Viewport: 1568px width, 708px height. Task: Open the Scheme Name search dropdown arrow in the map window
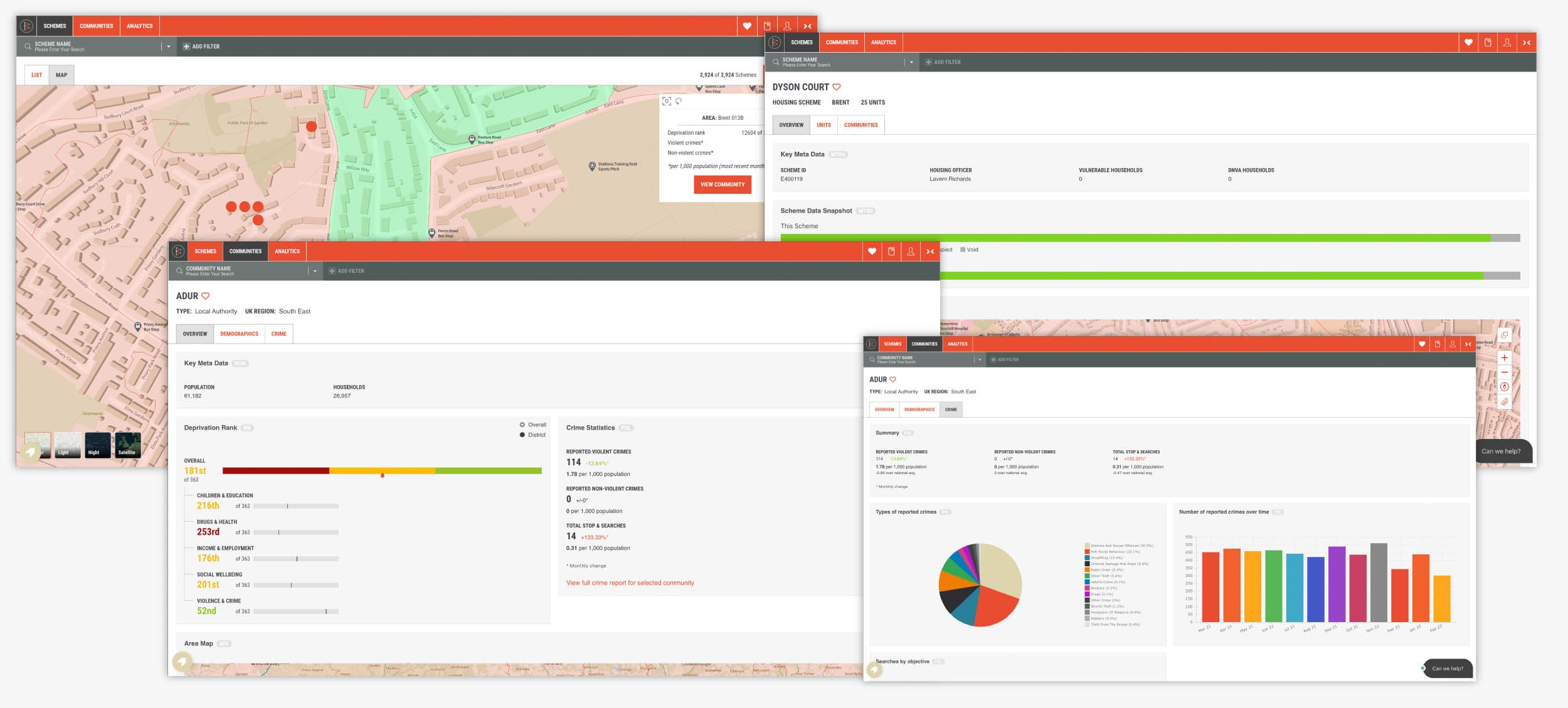[x=168, y=46]
